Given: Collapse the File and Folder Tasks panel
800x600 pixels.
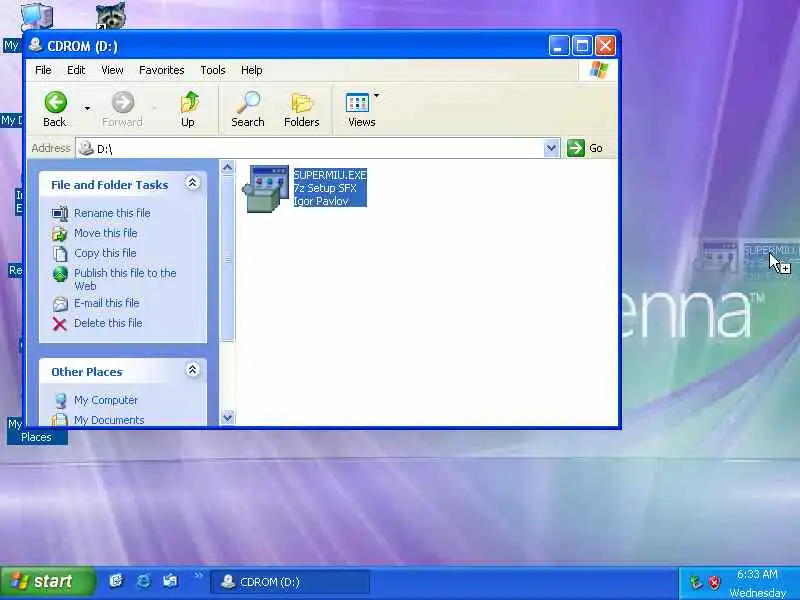Looking at the screenshot, I should (x=192, y=183).
